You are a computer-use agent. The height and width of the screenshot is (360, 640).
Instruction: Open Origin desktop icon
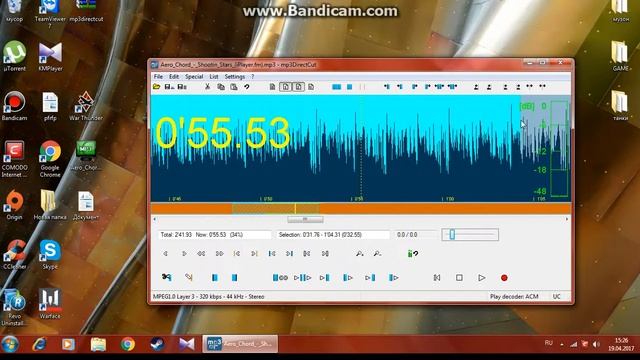coord(14,205)
